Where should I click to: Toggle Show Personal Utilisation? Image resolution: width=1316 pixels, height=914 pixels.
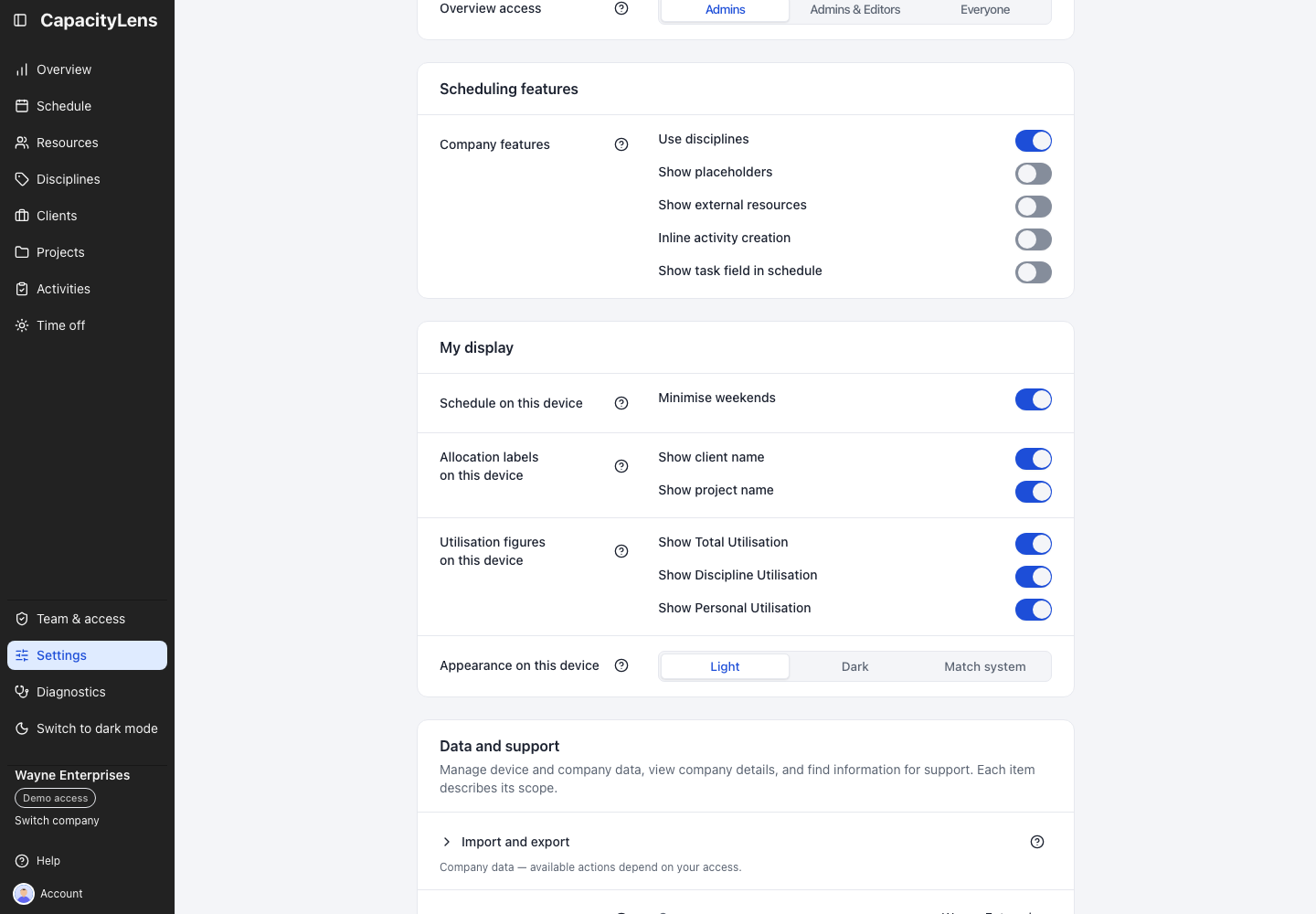(1034, 610)
